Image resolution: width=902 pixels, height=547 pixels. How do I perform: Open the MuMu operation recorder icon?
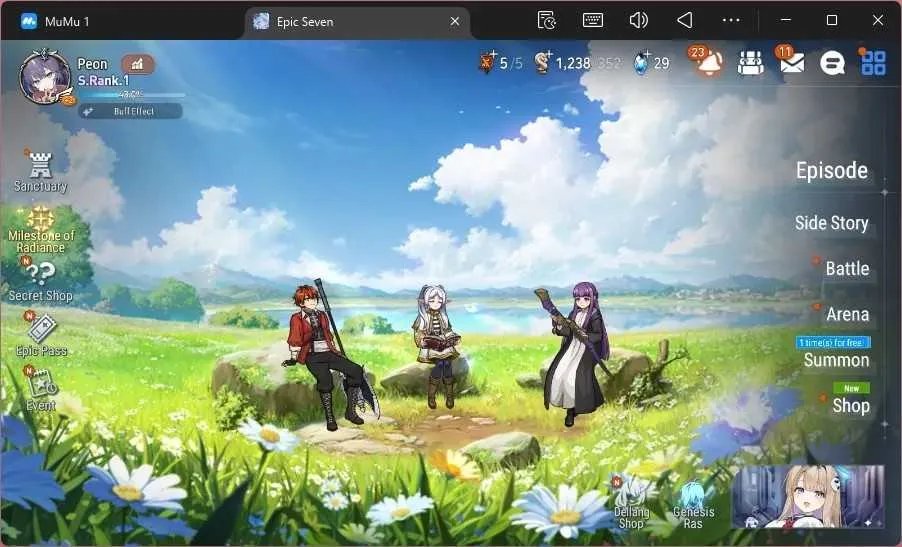click(546, 21)
